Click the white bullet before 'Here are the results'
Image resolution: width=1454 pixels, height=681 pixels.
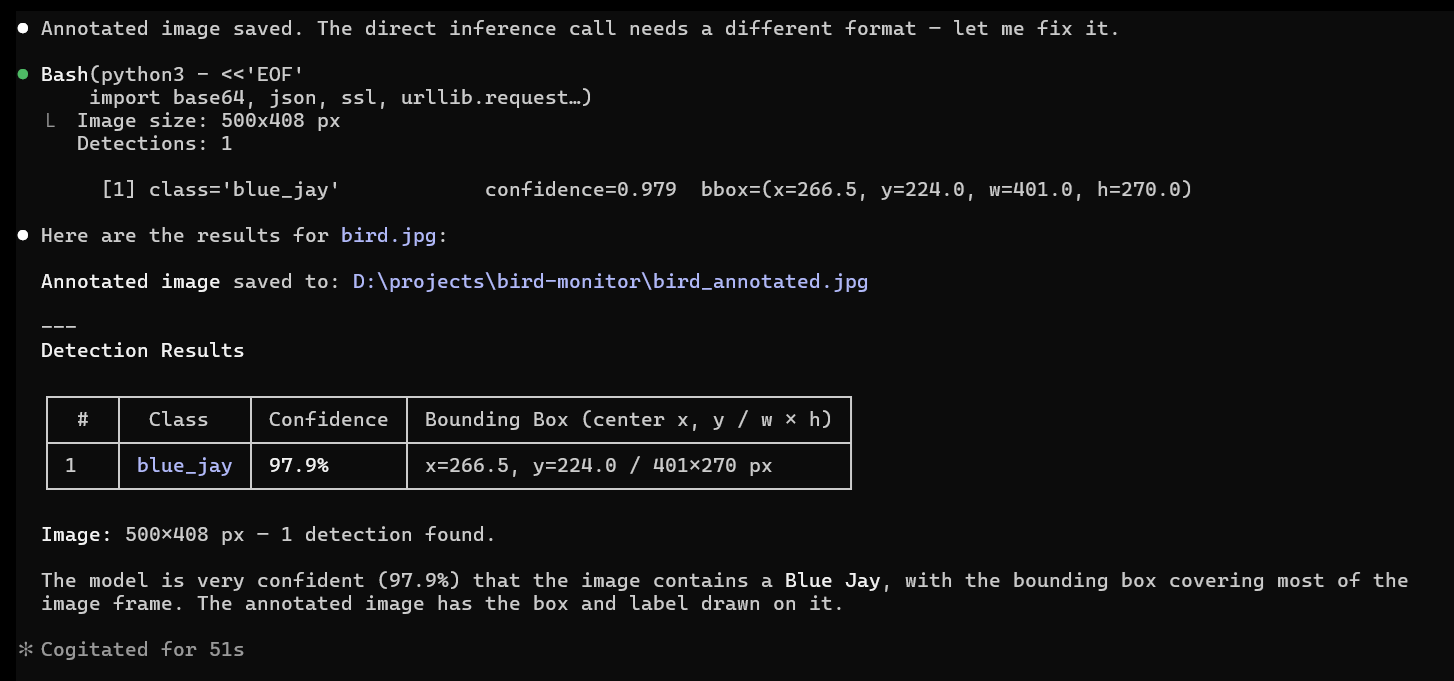click(x=22, y=236)
